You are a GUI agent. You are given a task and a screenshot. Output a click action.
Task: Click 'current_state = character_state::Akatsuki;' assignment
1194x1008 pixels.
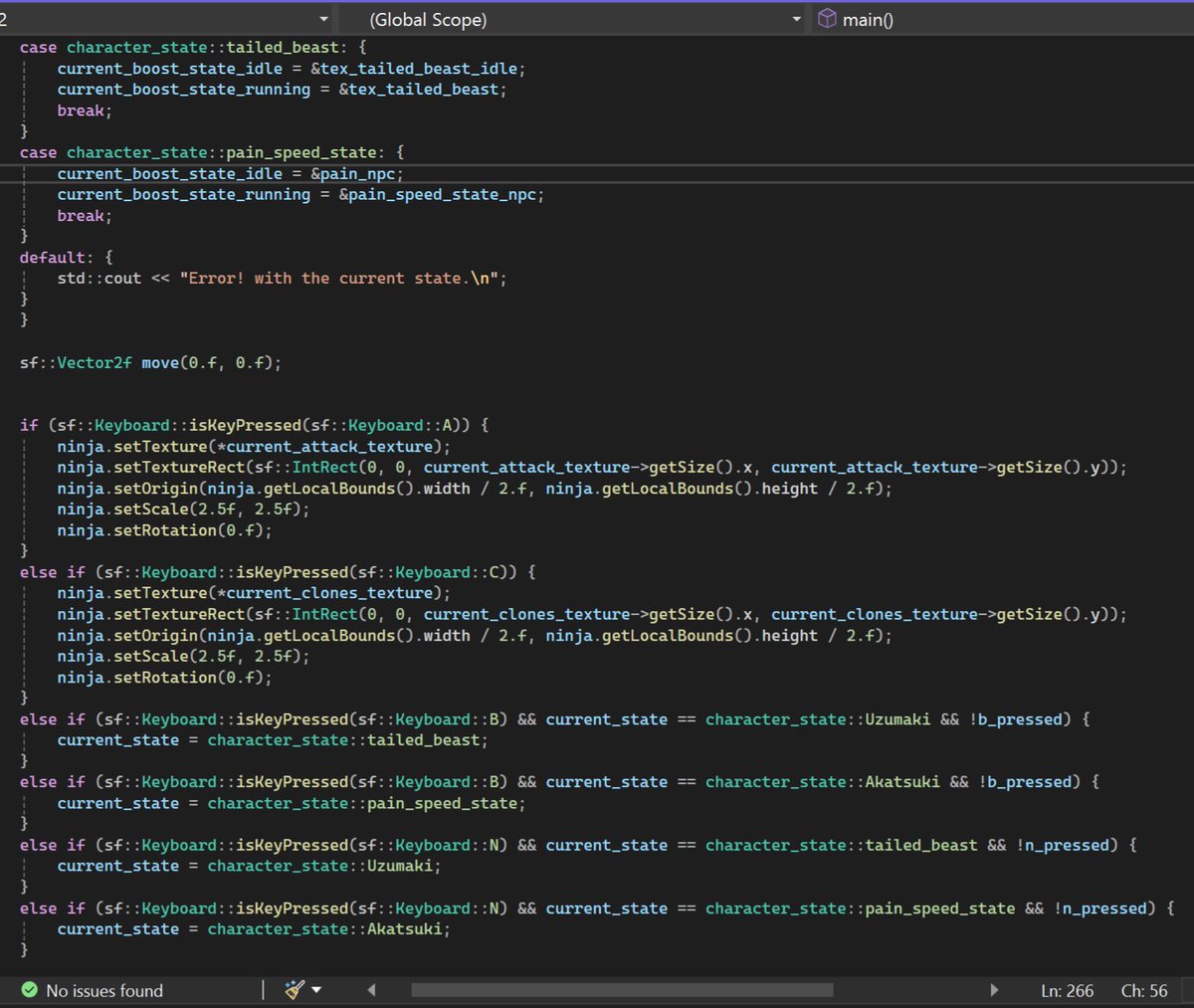254,930
